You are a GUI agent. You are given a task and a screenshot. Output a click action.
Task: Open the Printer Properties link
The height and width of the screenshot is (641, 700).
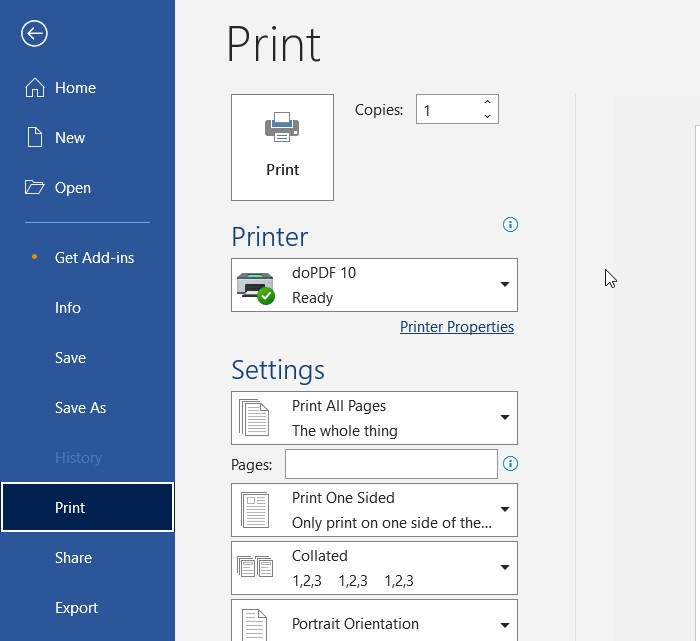457,327
